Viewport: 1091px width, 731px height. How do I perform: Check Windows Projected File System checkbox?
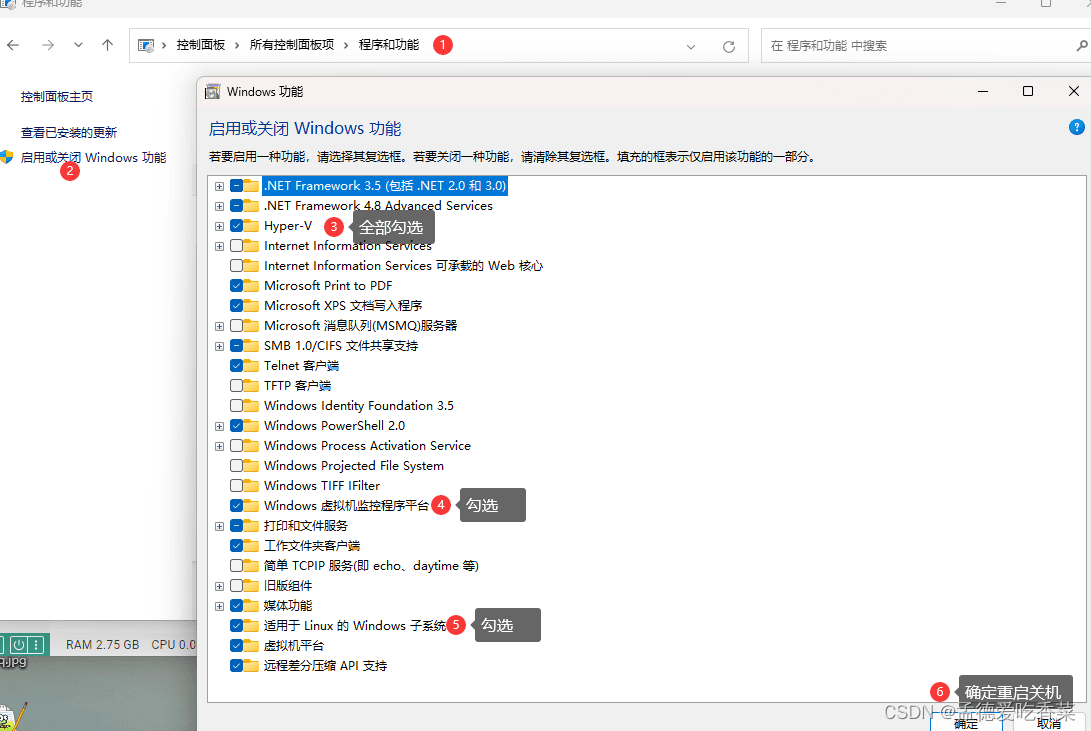click(237, 465)
